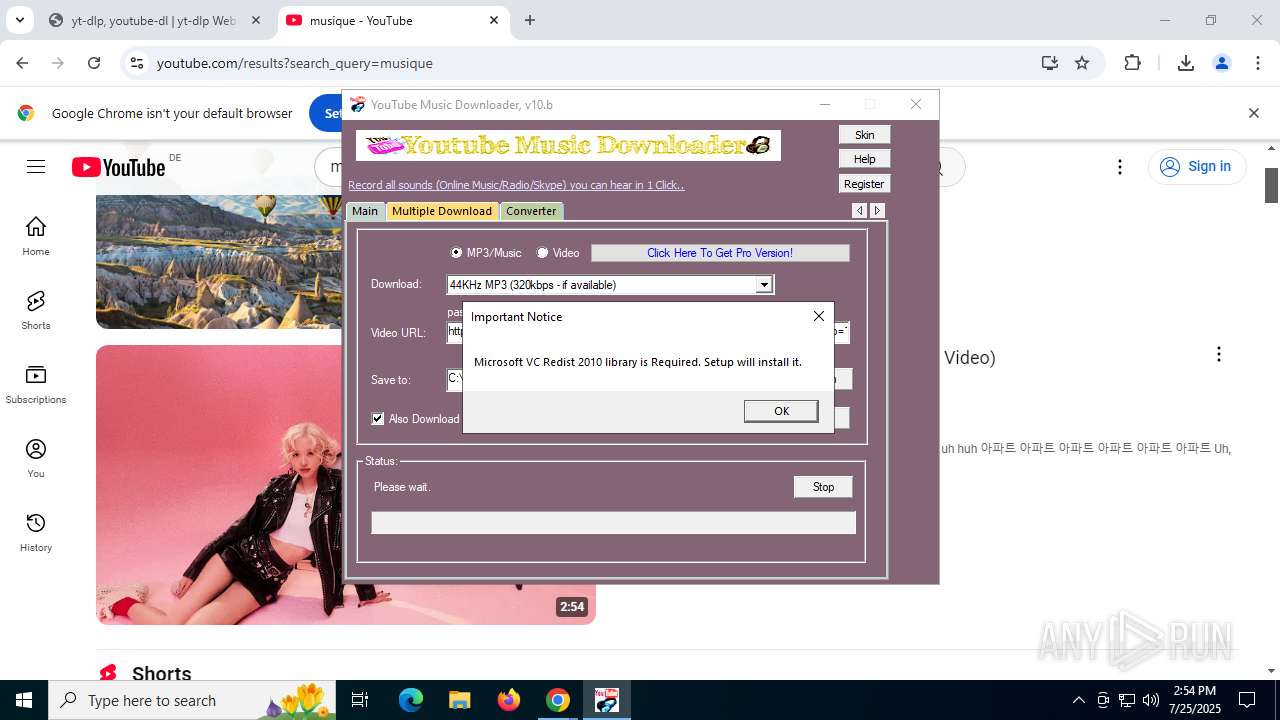Click the YouTube Sign in button

click(1197, 167)
